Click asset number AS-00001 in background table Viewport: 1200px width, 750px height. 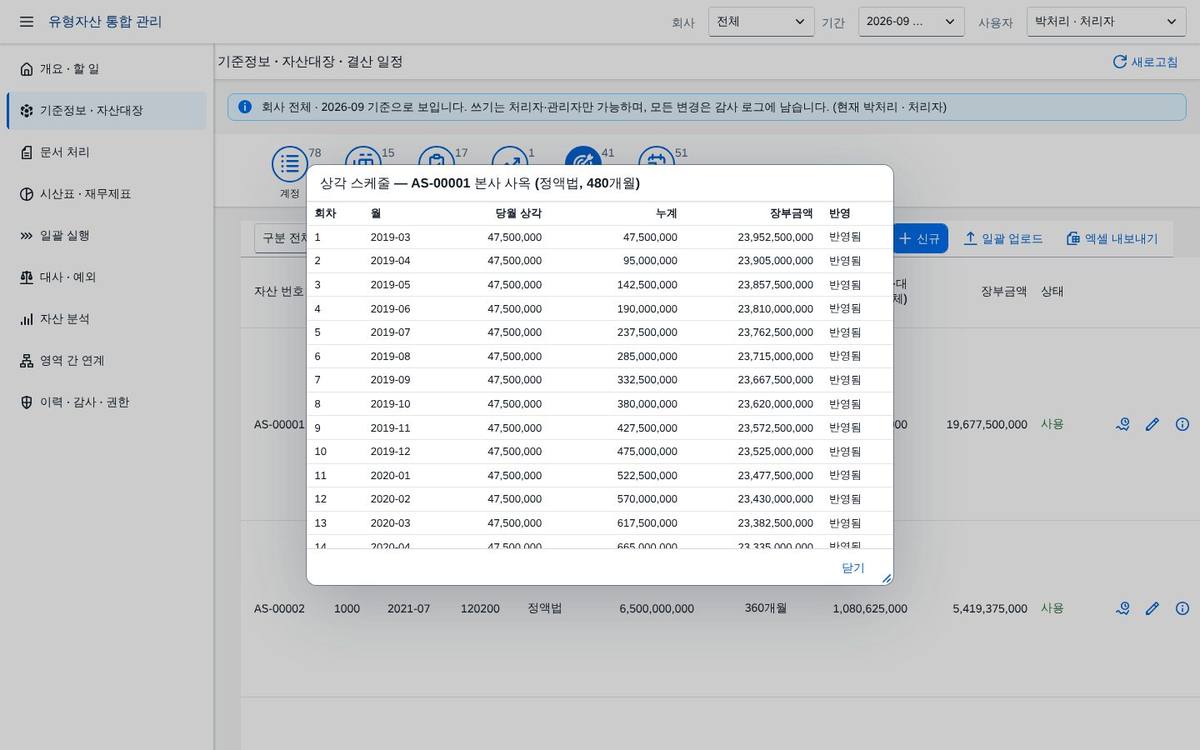[x=279, y=424]
